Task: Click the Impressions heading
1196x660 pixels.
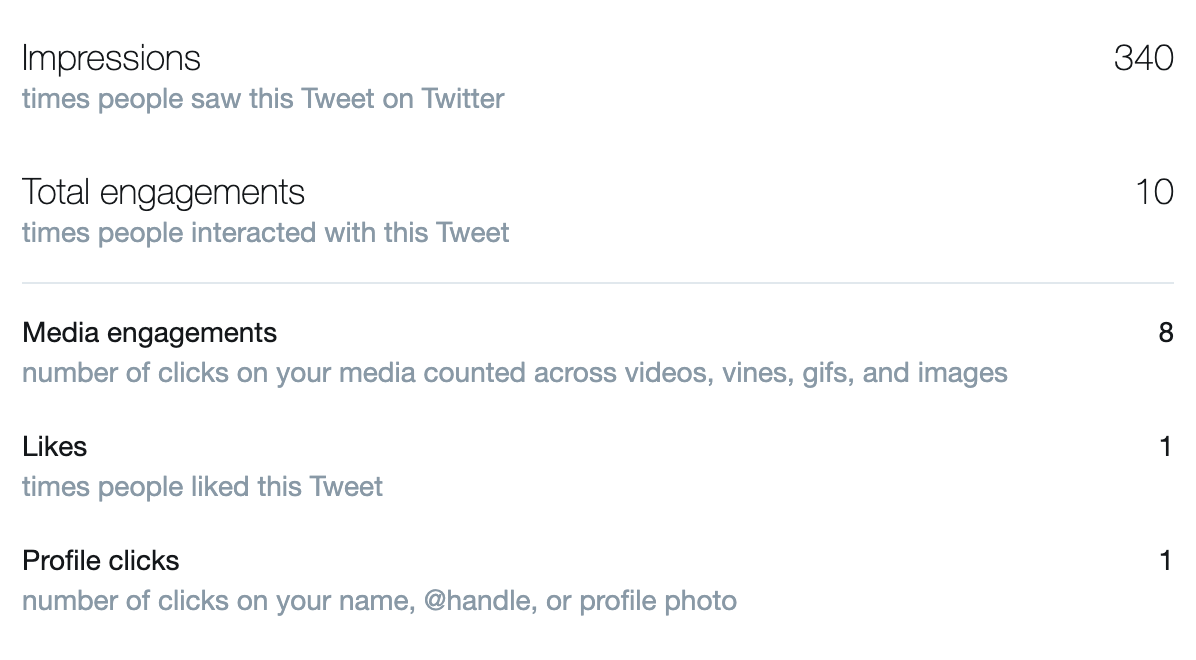Action: tap(111, 58)
